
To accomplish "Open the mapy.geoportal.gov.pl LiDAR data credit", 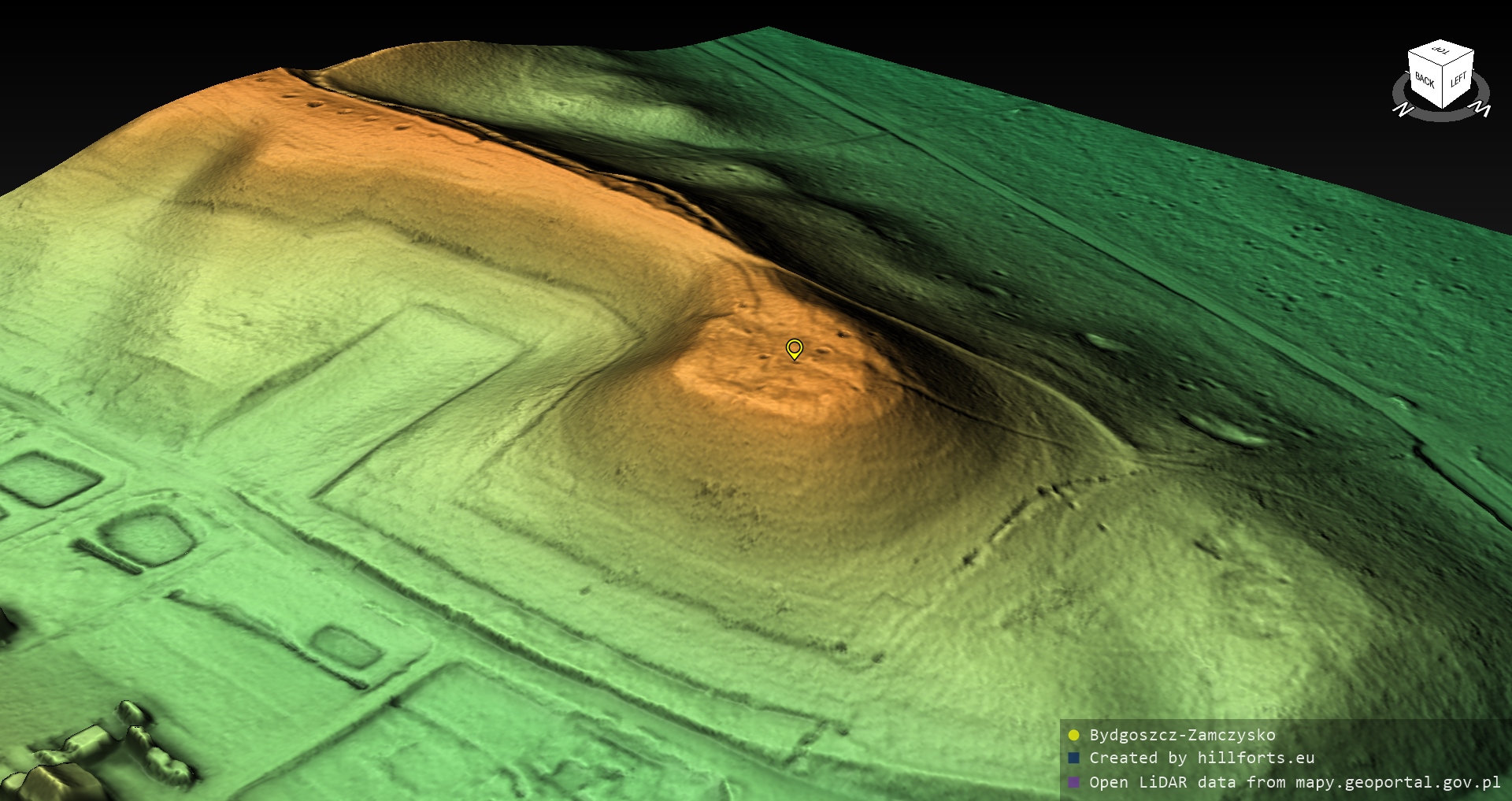I will coord(1295,783).
